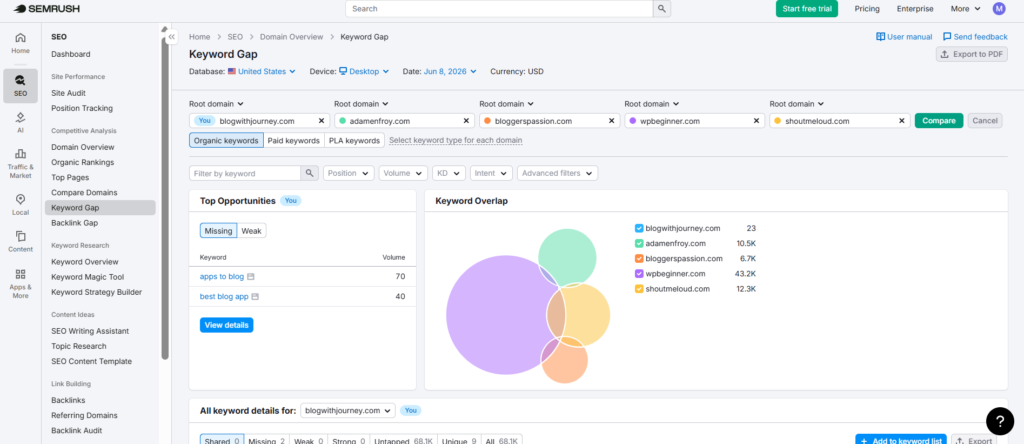Open Apps & More section
Image resolution: width=1024 pixels, height=444 pixels.
click(20, 283)
